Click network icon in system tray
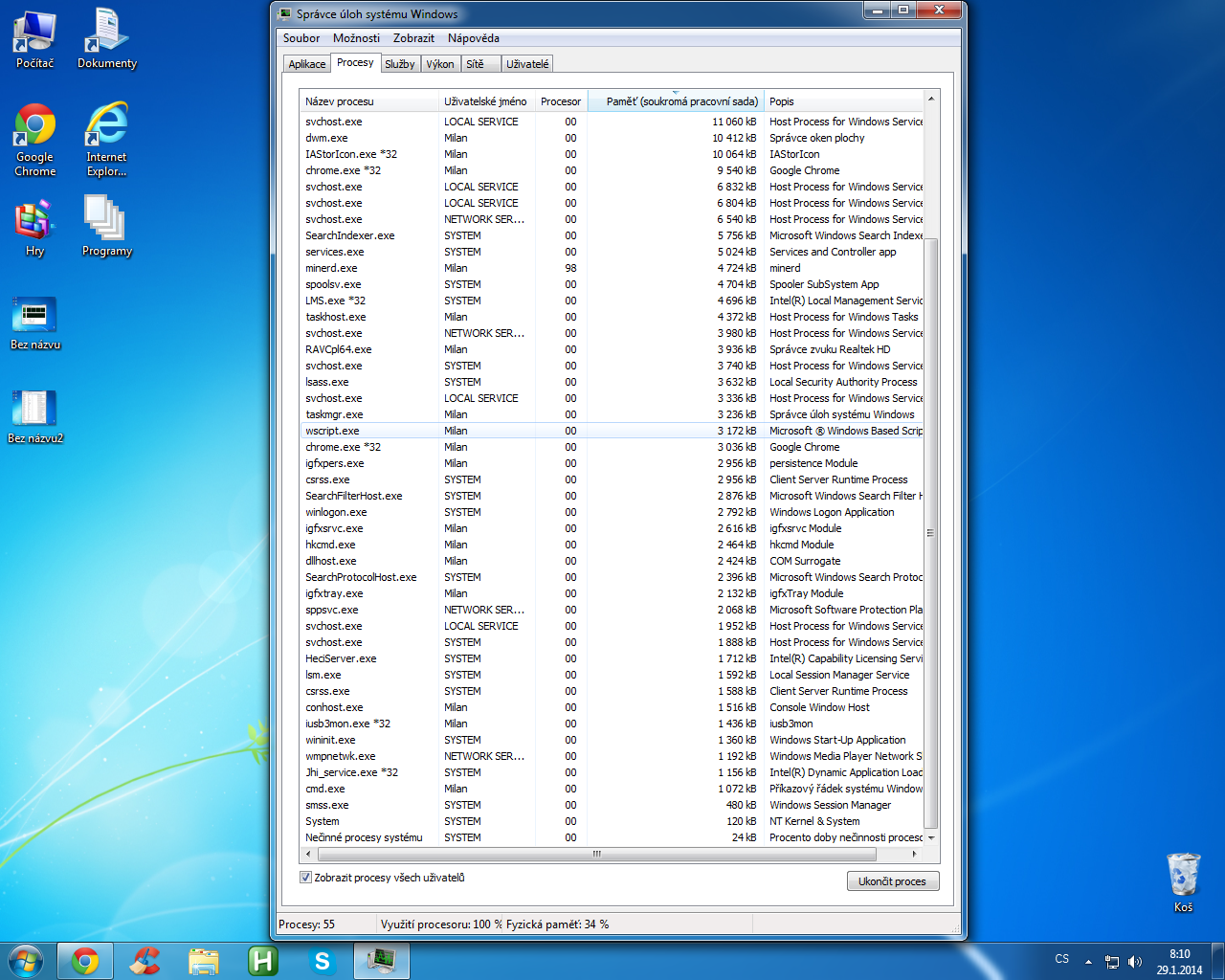This screenshot has width=1225, height=980. pyautogui.click(x=1112, y=962)
